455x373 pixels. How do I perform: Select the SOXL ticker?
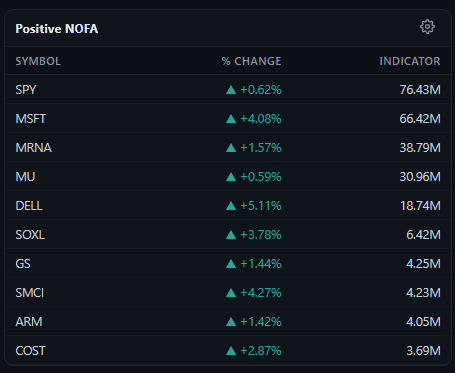click(30, 235)
